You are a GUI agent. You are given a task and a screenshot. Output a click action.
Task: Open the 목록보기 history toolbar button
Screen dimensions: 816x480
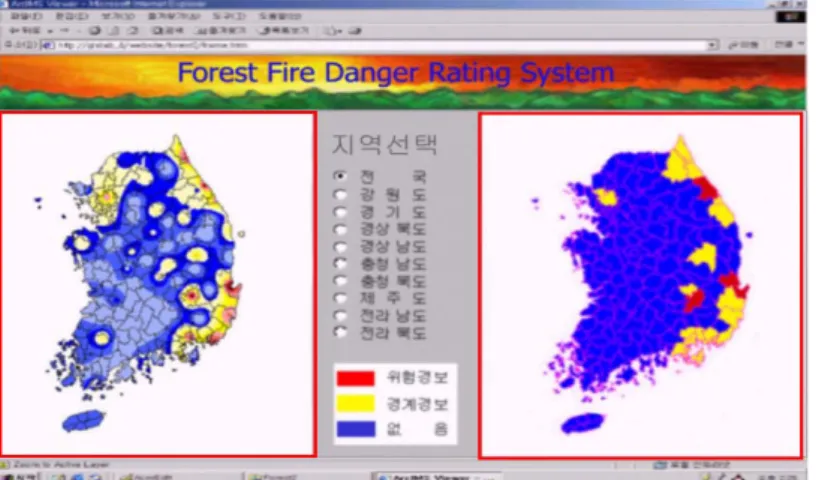pos(284,31)
